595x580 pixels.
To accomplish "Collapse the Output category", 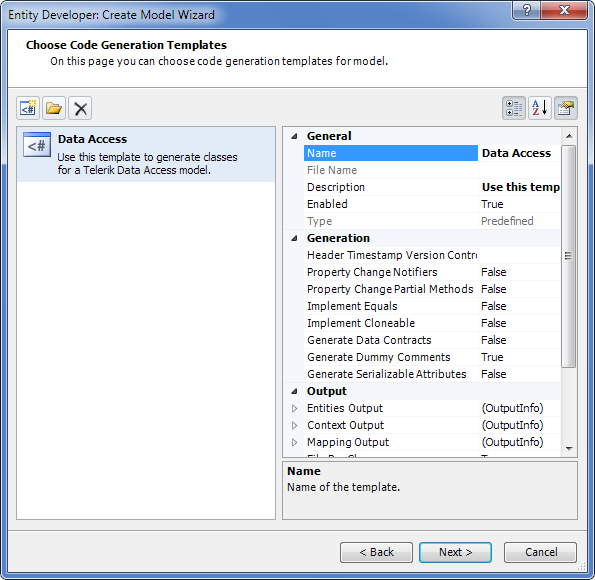I will 294,391.
